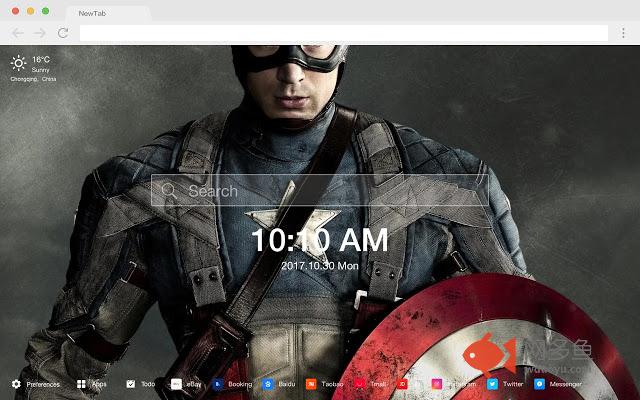Screen dimensions: 640x400
Task: Click the date 2017.10.30 Mon
Action: pyautogui.click(x=320, y=266)
